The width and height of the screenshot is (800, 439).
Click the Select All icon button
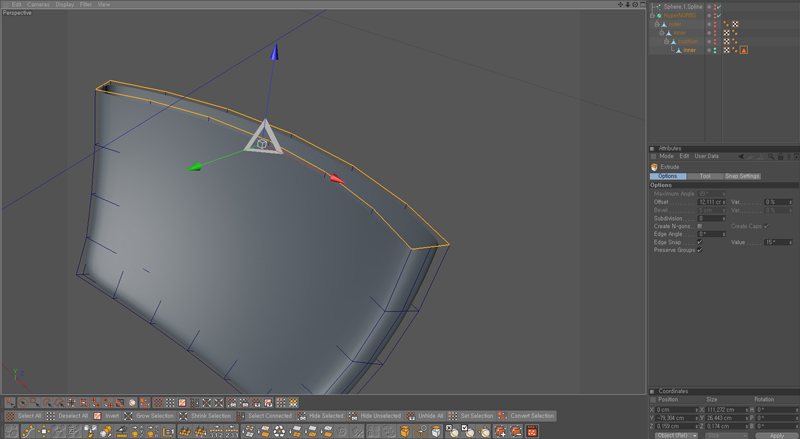click(10, 416)
